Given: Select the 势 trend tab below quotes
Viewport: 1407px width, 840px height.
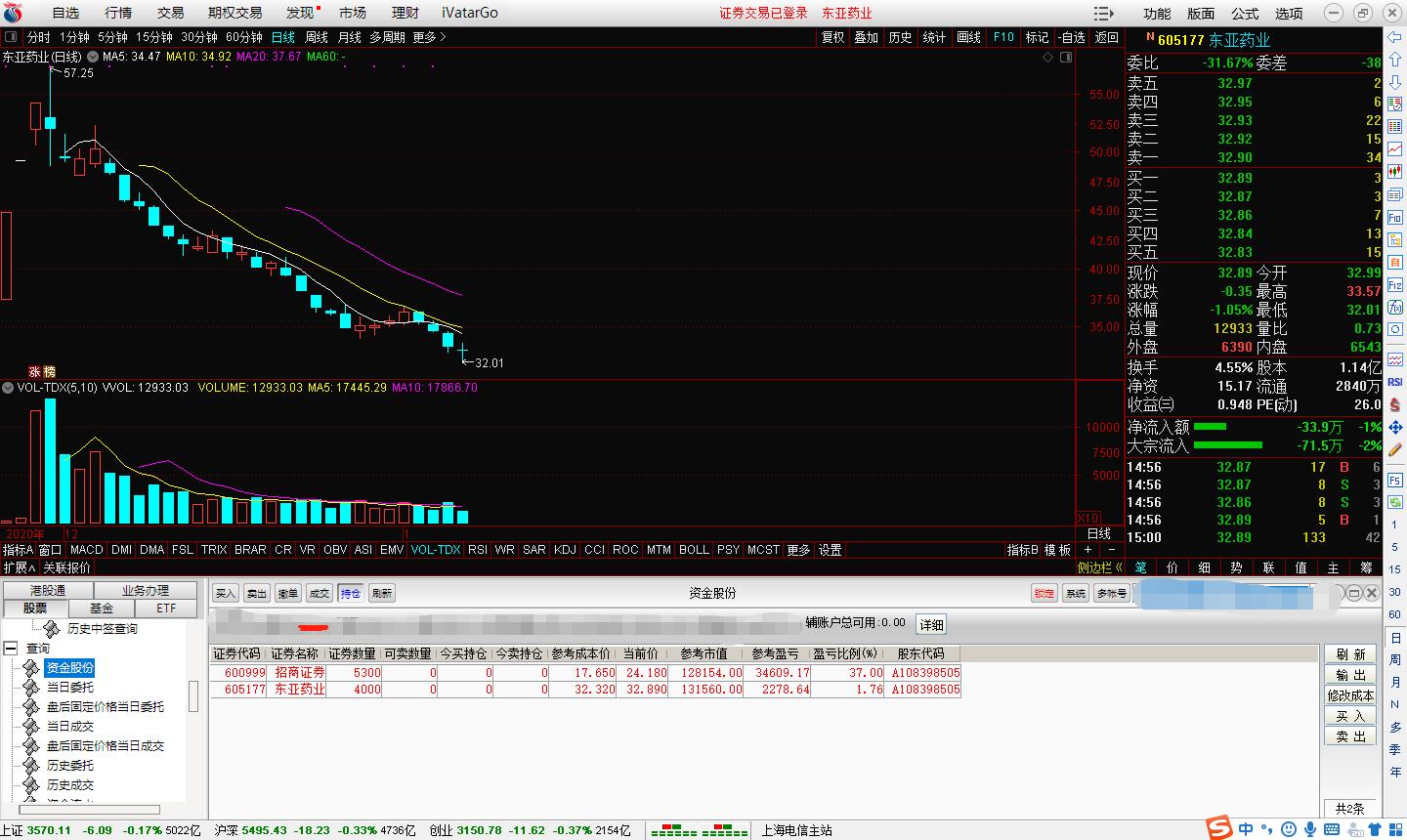Looking at the screenshot, I should click(1237, 567).
